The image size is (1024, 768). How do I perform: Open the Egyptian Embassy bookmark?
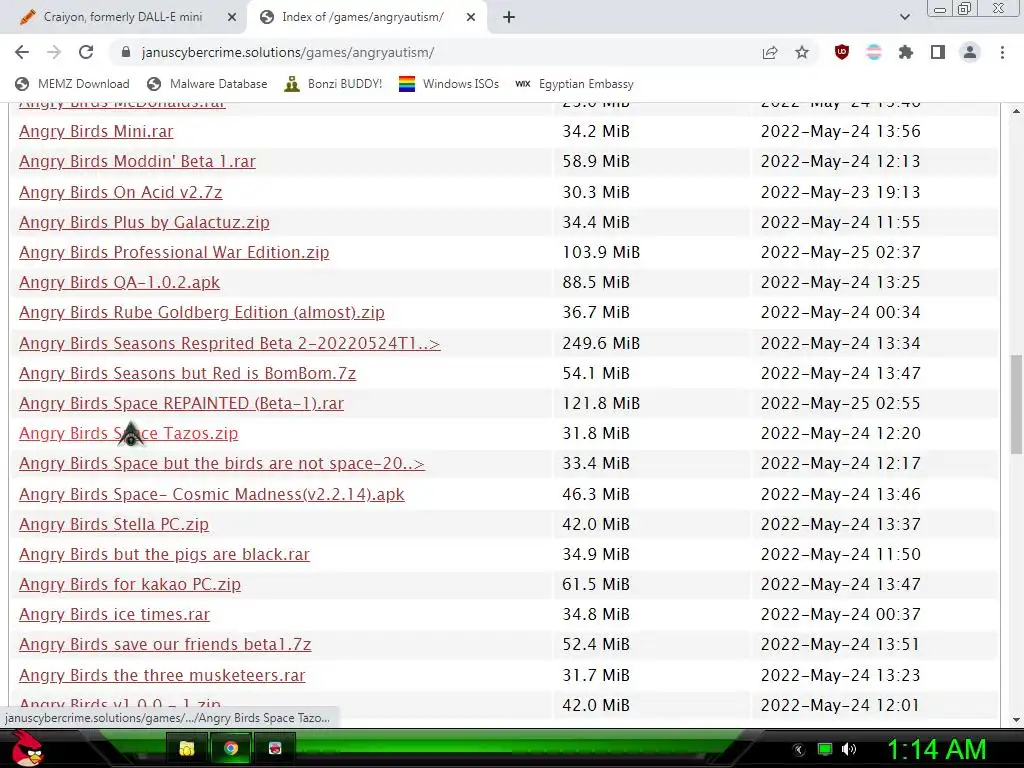click(574, 84)
